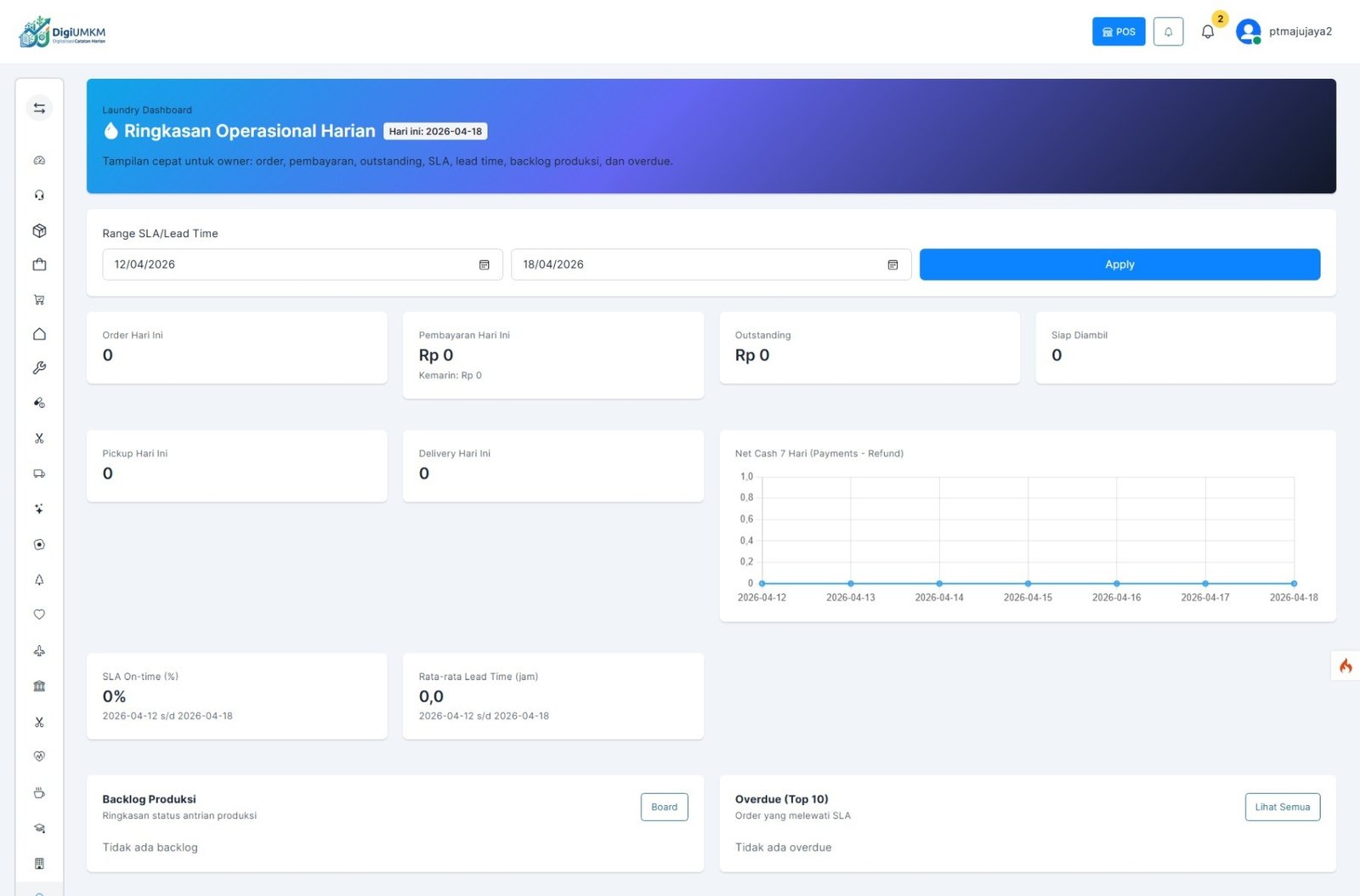
Task: Open the dashboard speedometer sidebar icon
Action: (39, 161)
